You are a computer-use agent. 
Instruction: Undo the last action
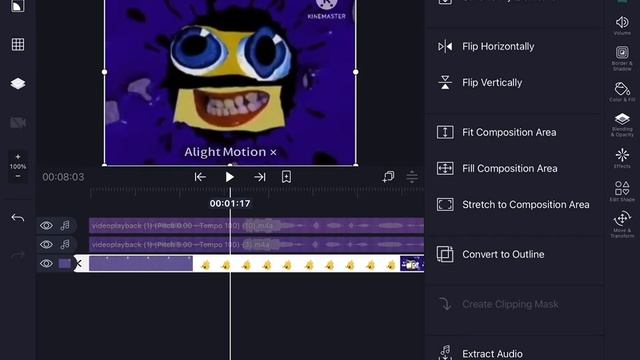coord(18,218)
